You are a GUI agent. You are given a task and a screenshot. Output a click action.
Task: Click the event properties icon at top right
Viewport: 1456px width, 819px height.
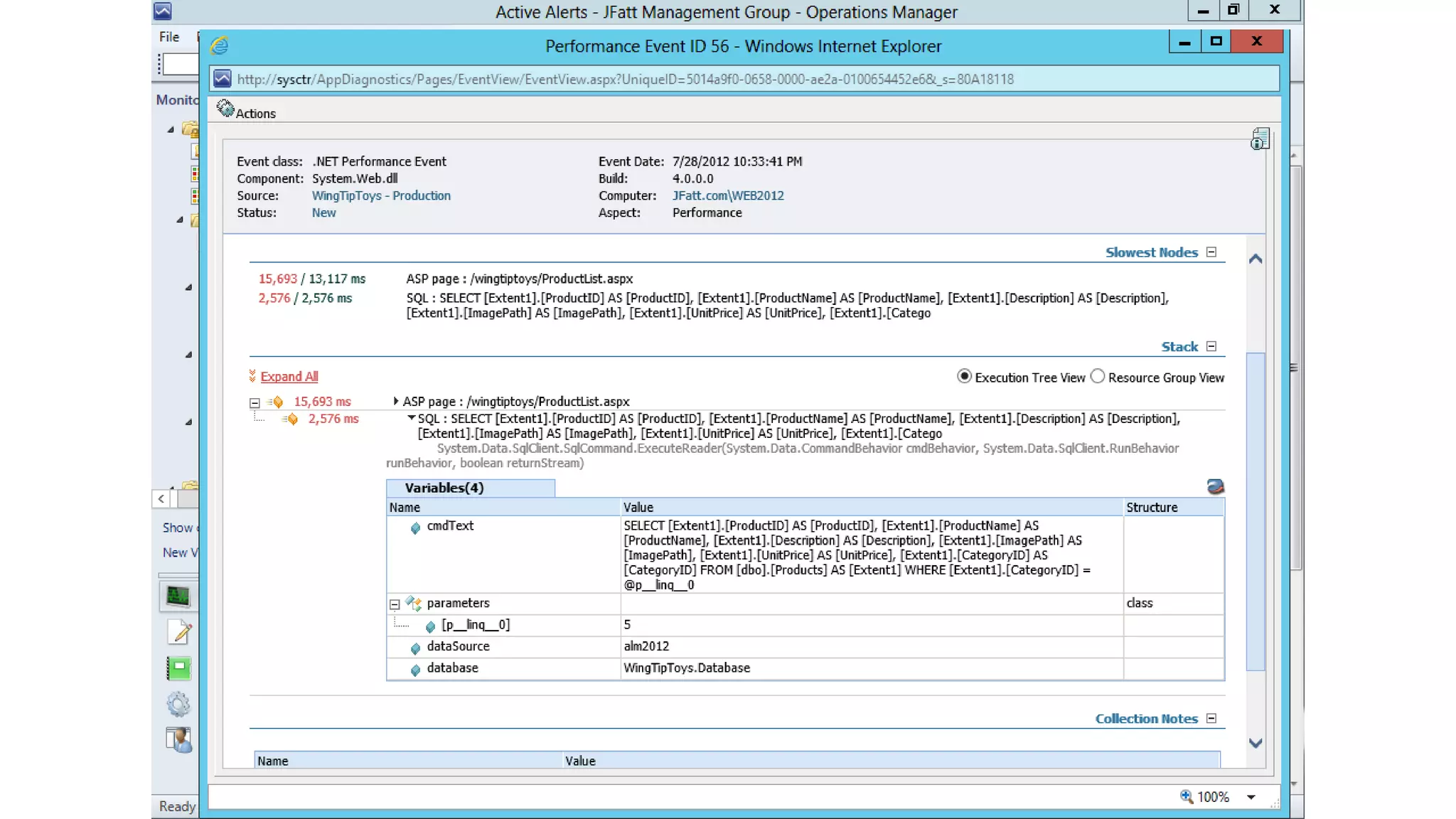(1260, 139)
